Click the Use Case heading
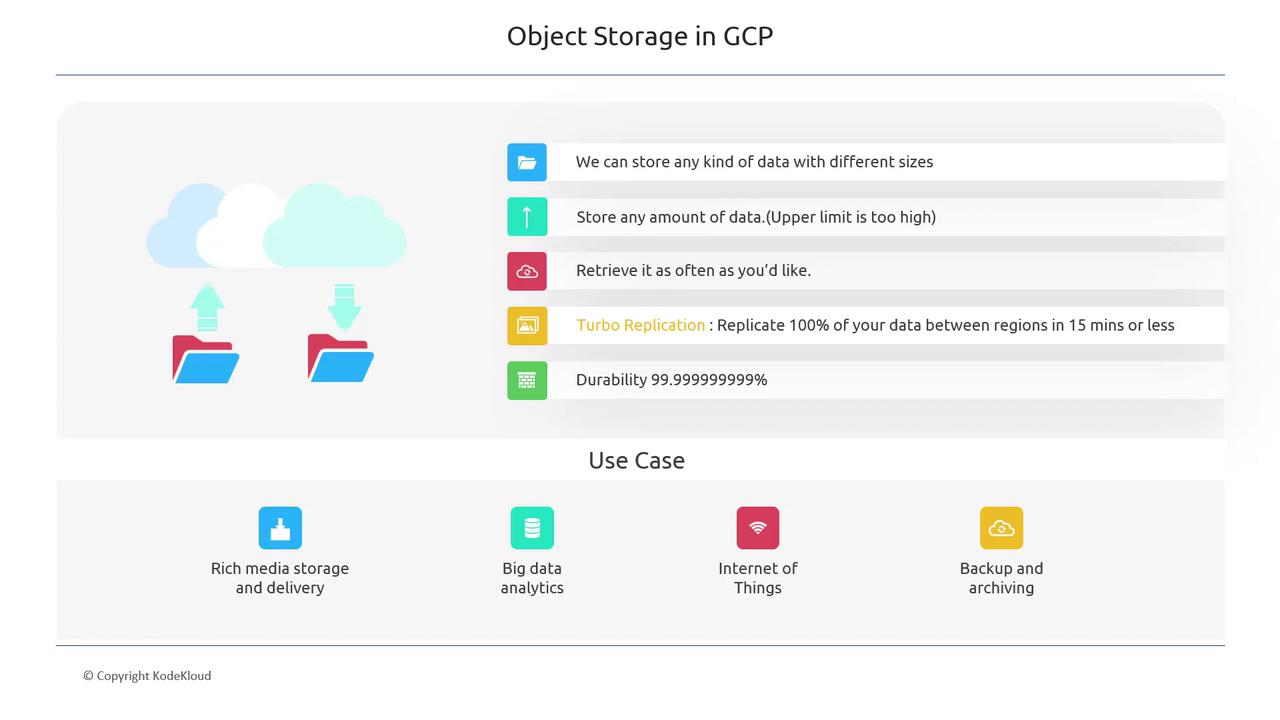Viewport: 1280px width, 720px height. click(636, 461)
